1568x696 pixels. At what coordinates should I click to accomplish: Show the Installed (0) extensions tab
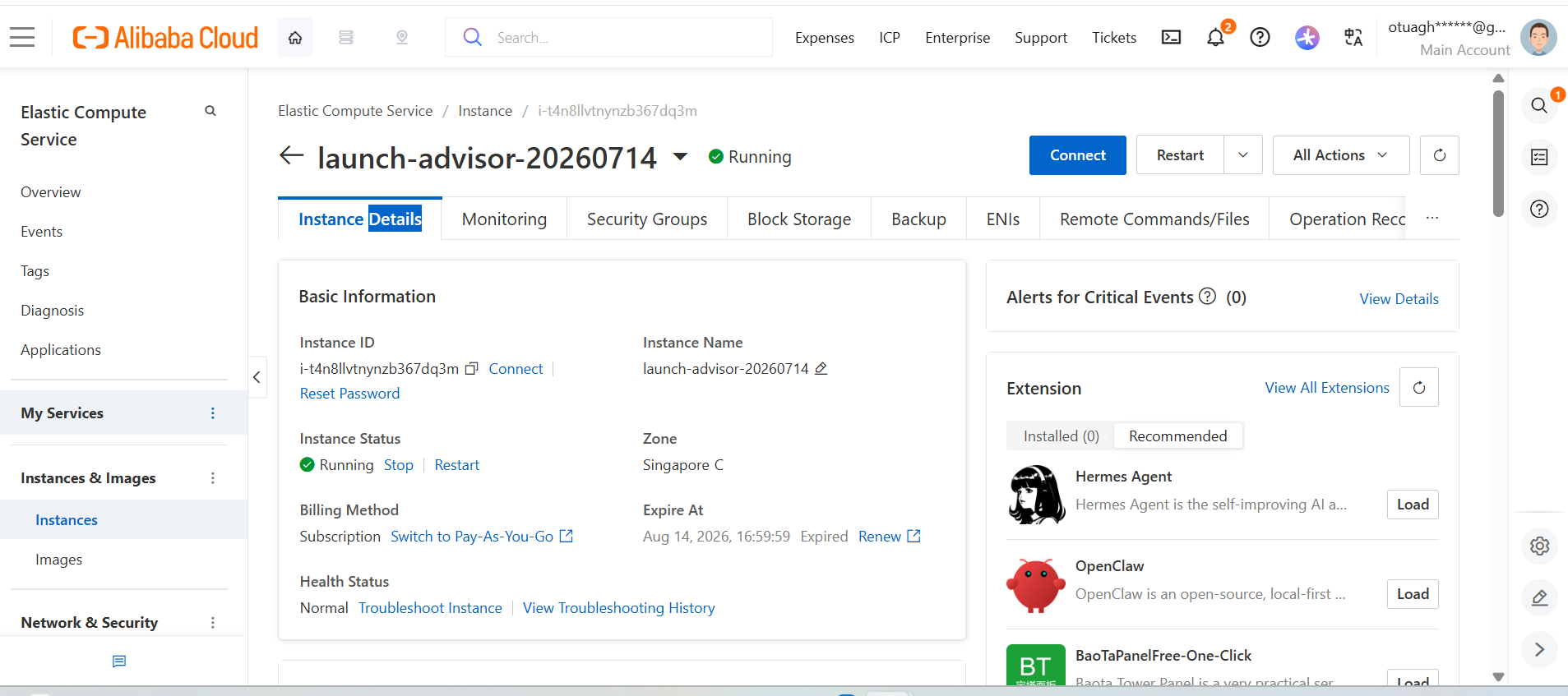tap(1061, 436)
